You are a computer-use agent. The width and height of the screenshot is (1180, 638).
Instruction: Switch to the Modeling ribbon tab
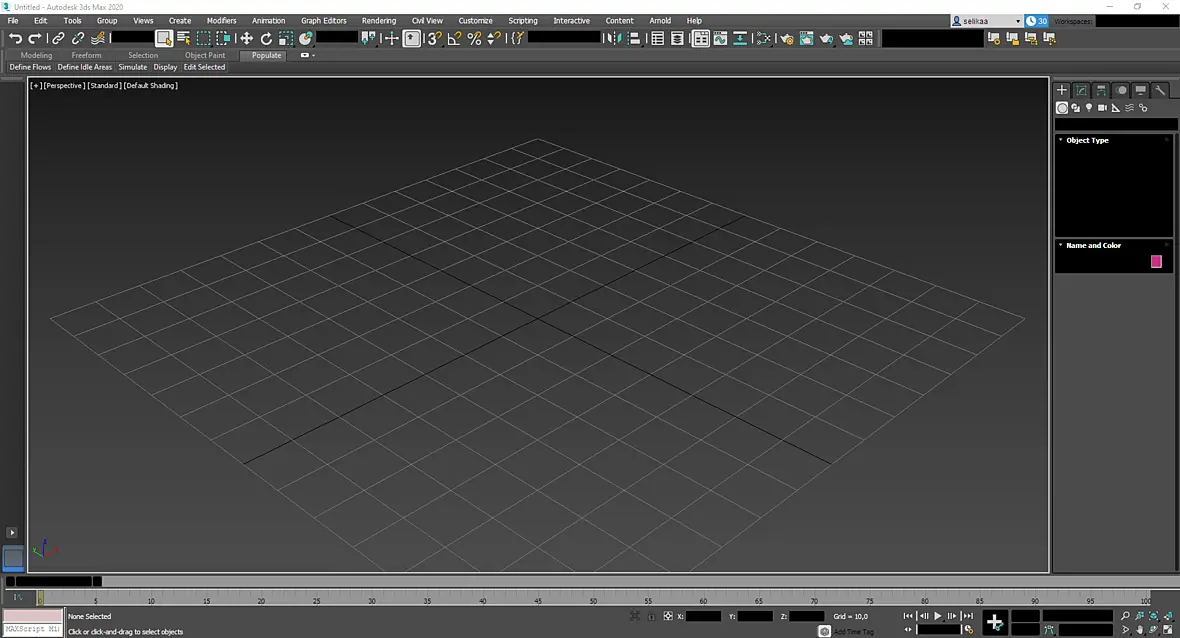point(36,56)
